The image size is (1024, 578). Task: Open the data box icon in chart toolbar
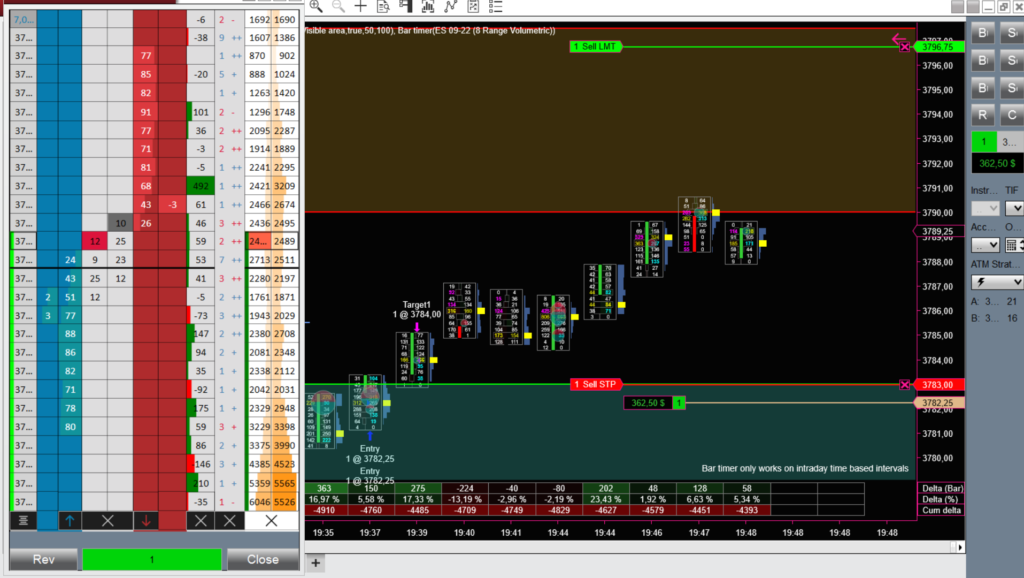tap(383, 6)
